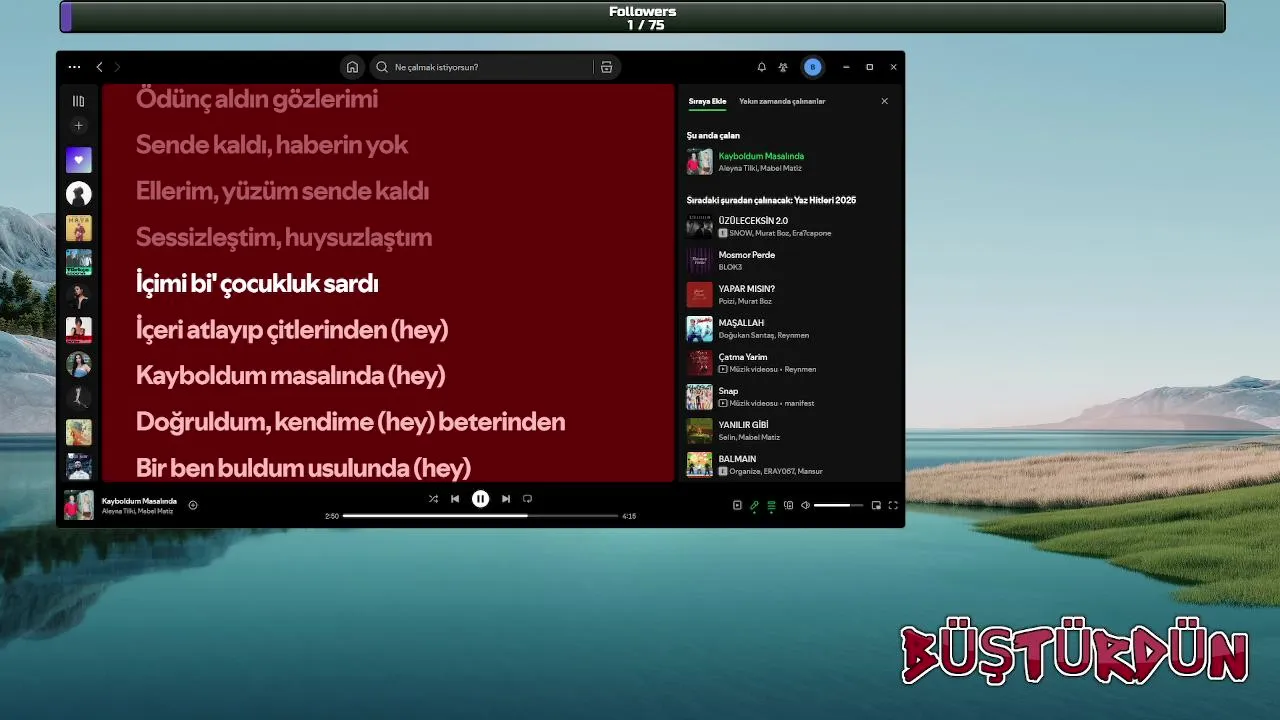Open the three-dots app menu
The image size is (1280, 720).
coord(74,67)
